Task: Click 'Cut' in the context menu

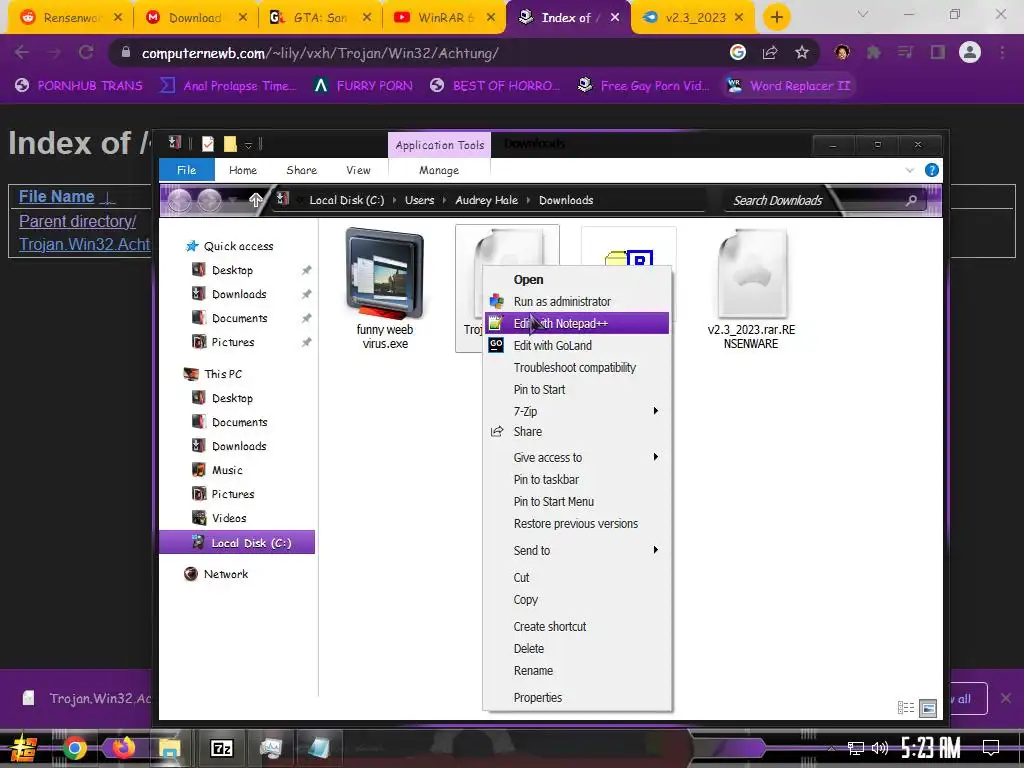Action: [x=577, y=577]
